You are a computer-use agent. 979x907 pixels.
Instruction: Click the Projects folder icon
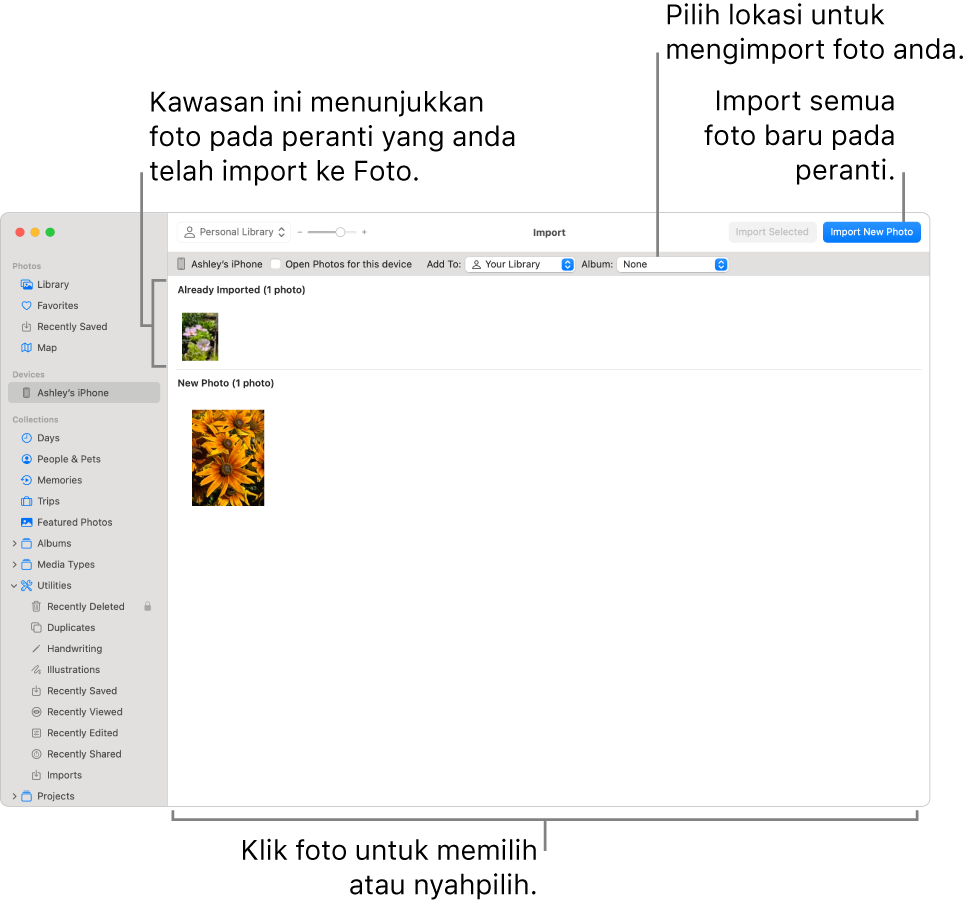pos(26,797)
